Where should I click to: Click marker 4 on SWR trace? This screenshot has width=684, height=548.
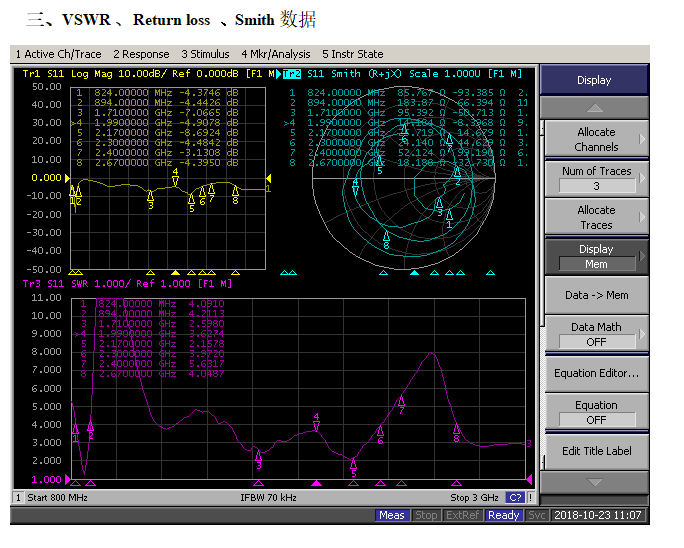[316, 422]
